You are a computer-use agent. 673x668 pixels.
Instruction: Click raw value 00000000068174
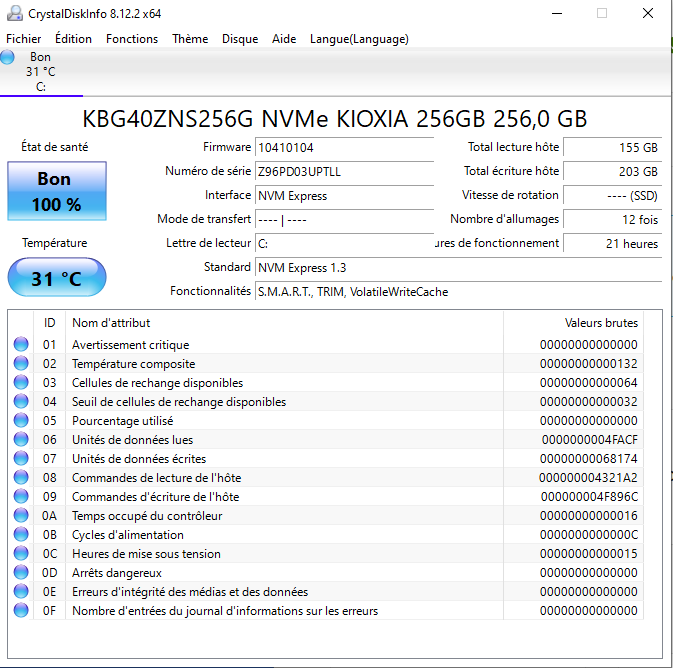pyautogui.click(x=588, y=458)
